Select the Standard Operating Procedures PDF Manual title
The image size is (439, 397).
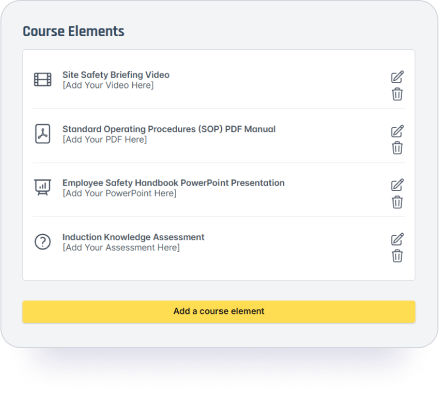(x=169, y=129)
